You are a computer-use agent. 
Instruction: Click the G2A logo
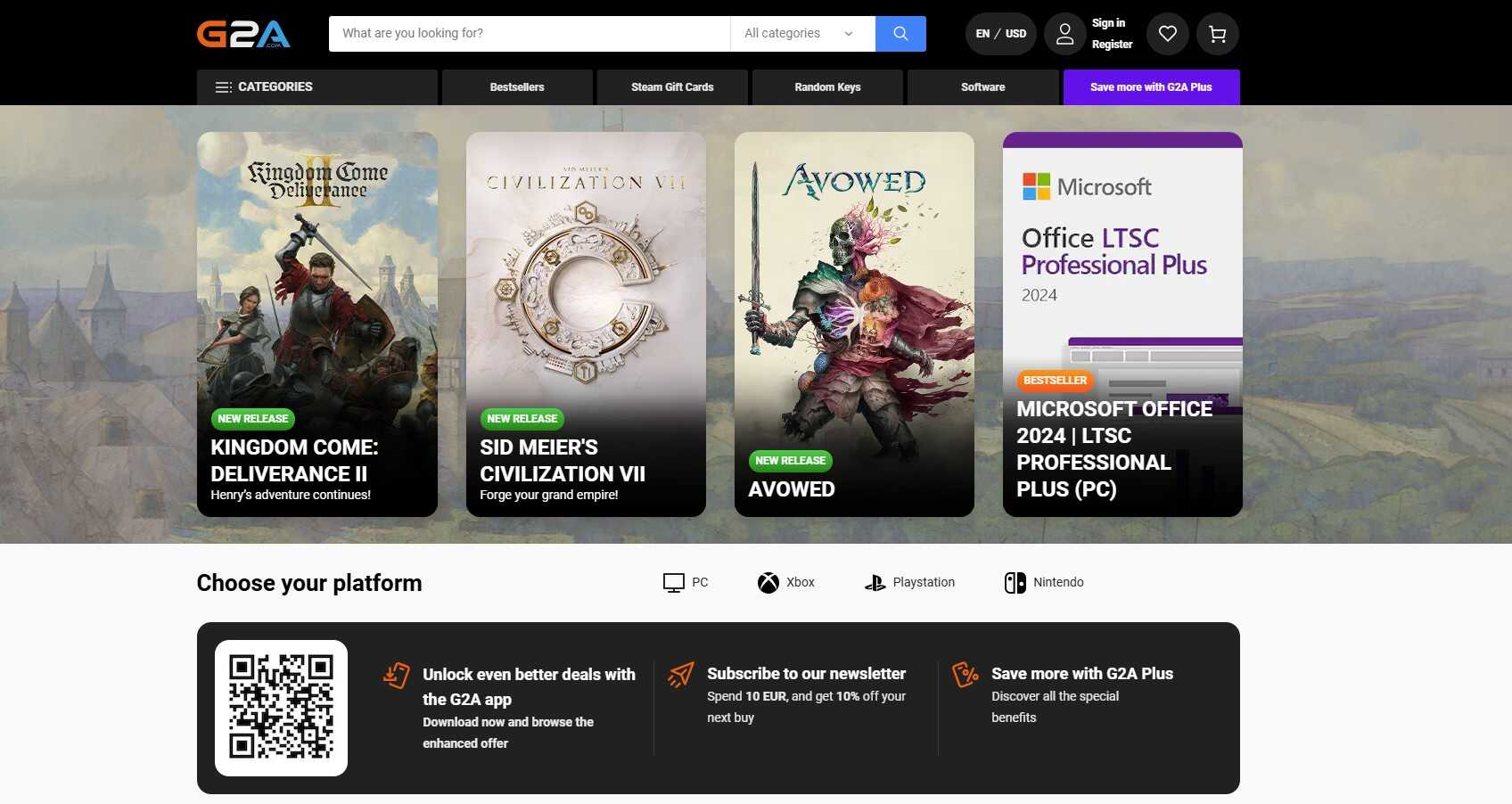click(243, 34)
